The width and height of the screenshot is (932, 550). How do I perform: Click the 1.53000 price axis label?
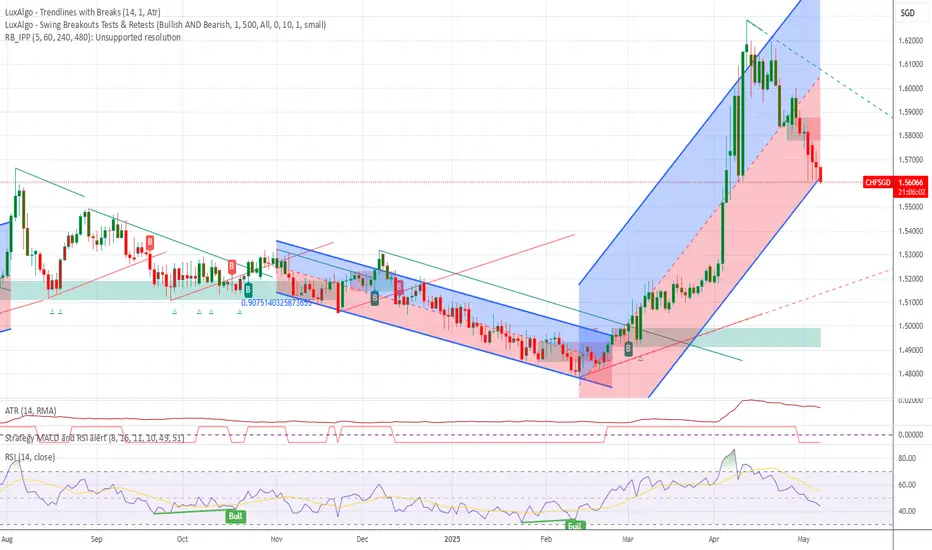[x=911, y=254]
